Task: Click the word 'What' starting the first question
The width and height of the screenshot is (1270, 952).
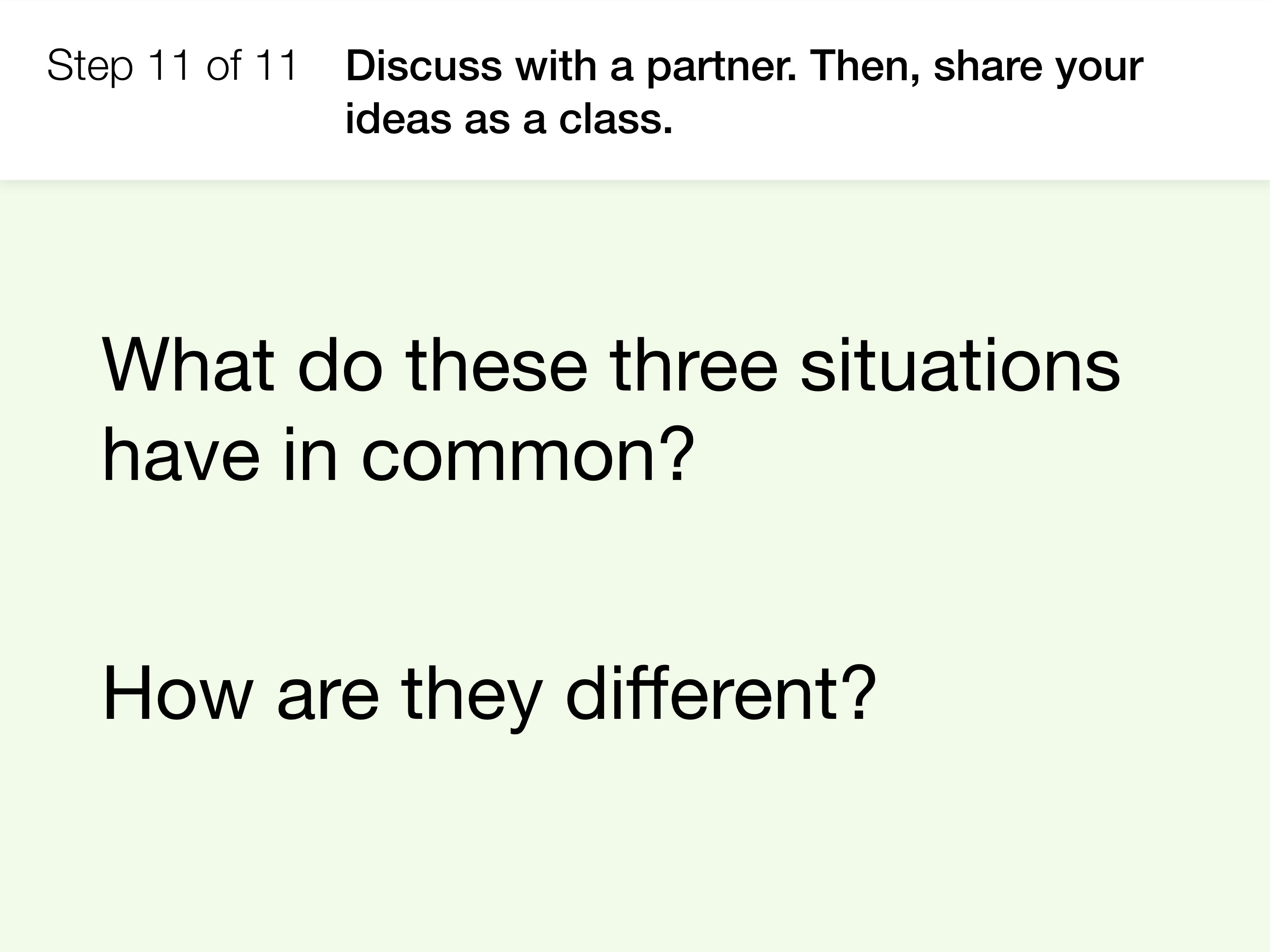Action: pyautogui.click(x=188, y=365)
